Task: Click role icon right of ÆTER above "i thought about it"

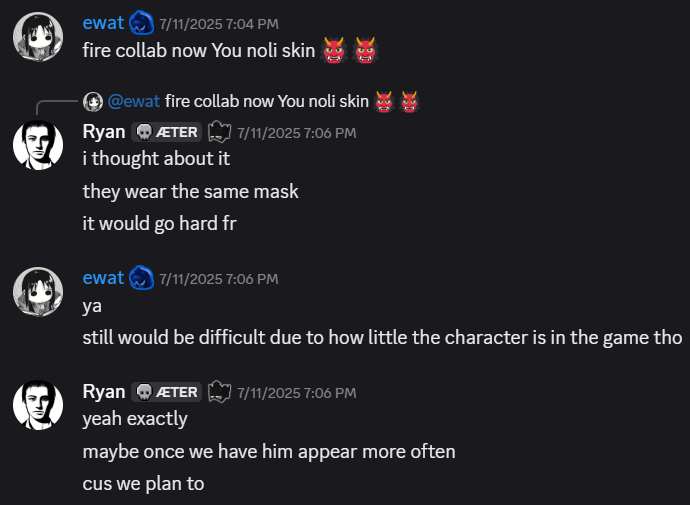Action: coord(220,132)
